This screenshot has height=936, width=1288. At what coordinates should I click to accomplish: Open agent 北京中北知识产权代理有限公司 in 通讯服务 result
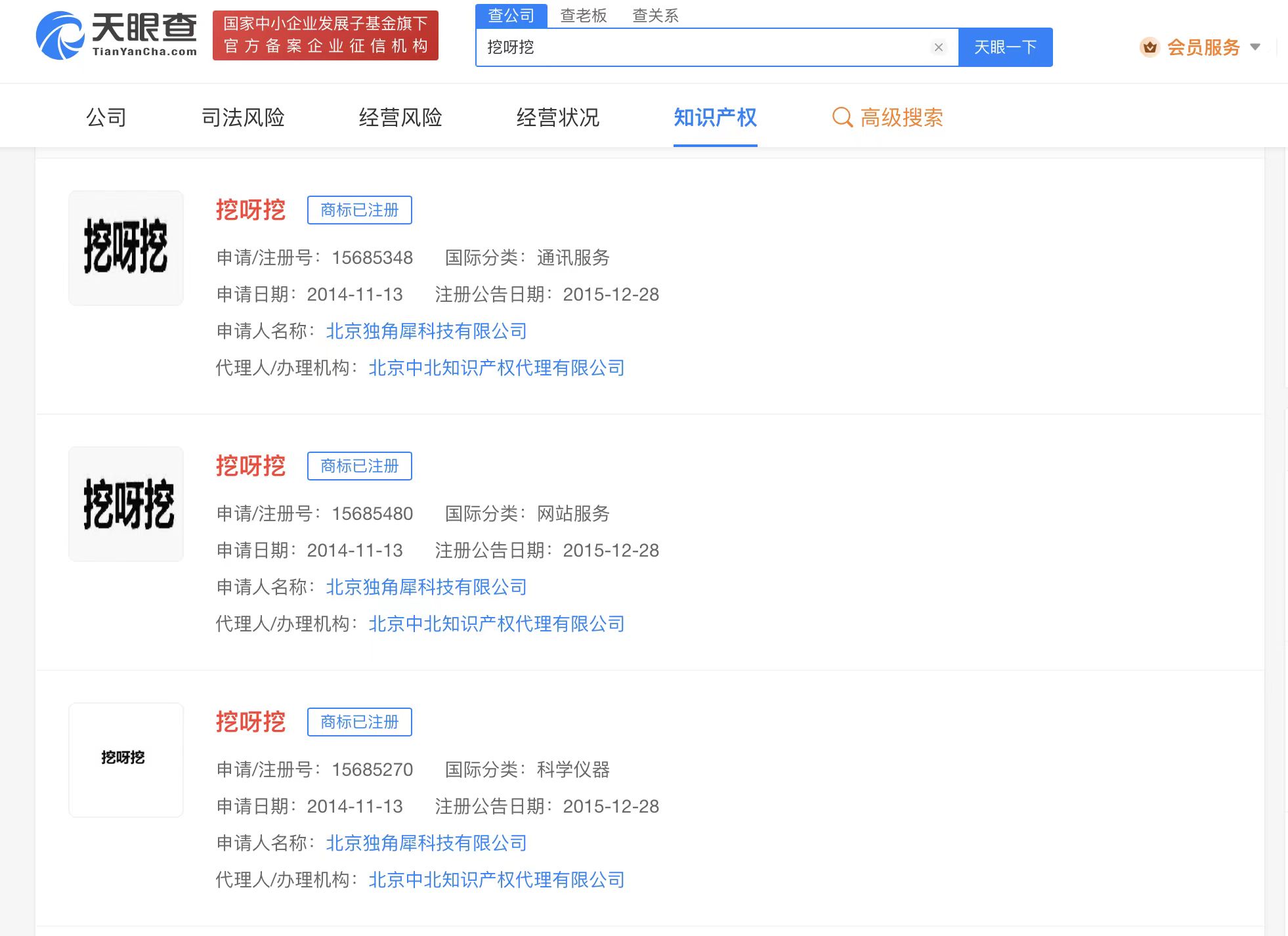click(x=496, y=368)
